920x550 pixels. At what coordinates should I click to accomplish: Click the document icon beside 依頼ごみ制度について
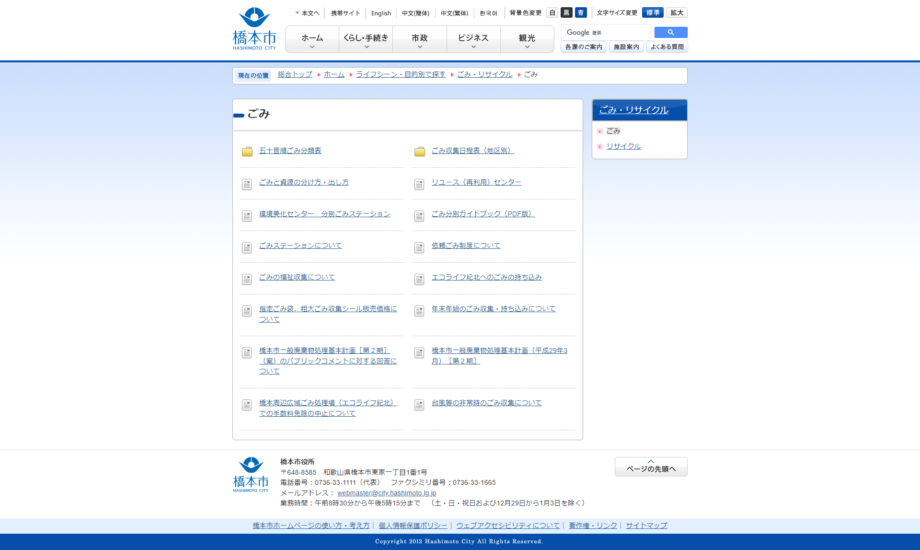[420, 247]
